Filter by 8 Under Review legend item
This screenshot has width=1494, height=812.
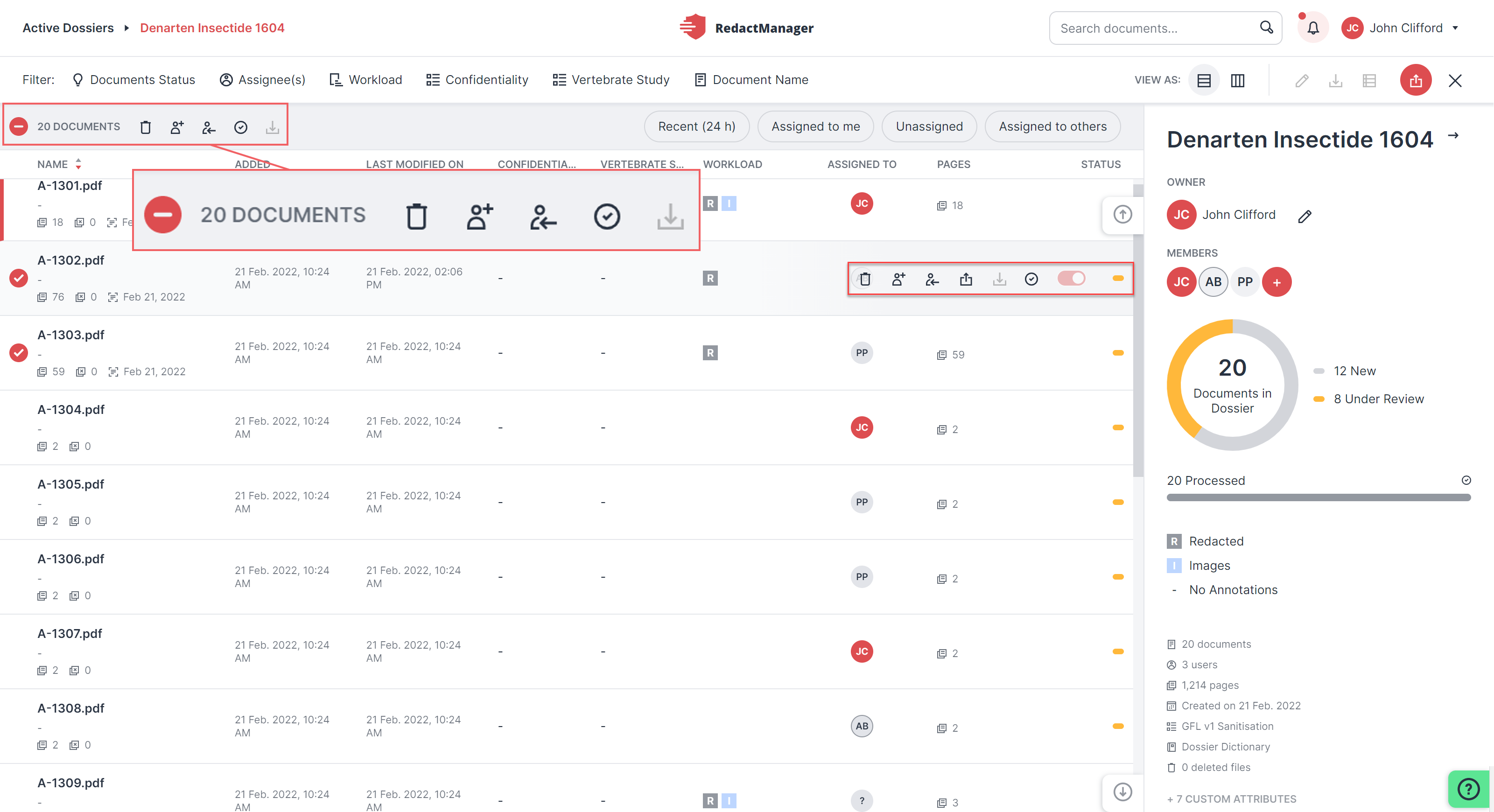[1369, 399]
